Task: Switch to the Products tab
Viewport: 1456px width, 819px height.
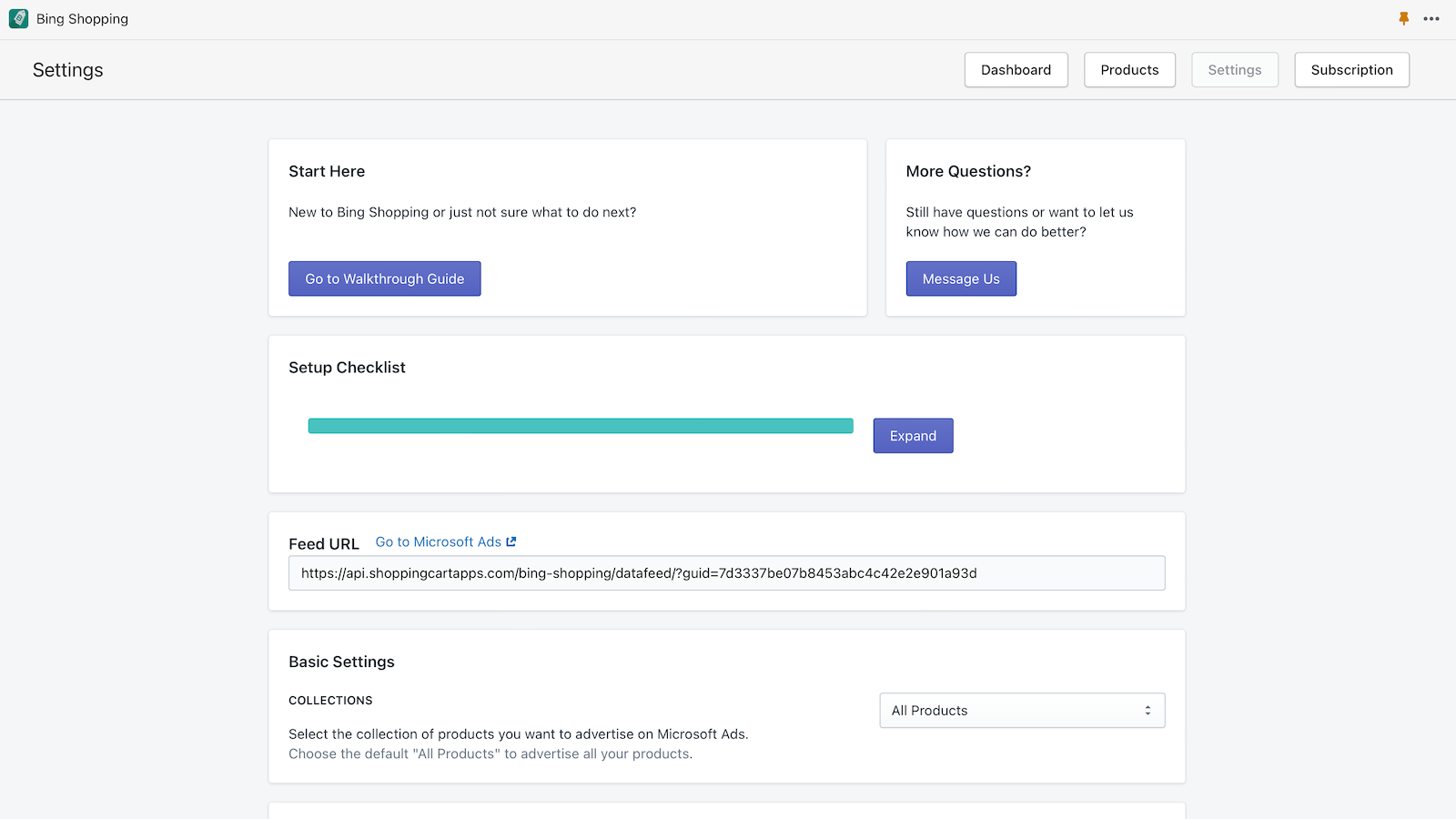Action: [x=1129, y=70]
